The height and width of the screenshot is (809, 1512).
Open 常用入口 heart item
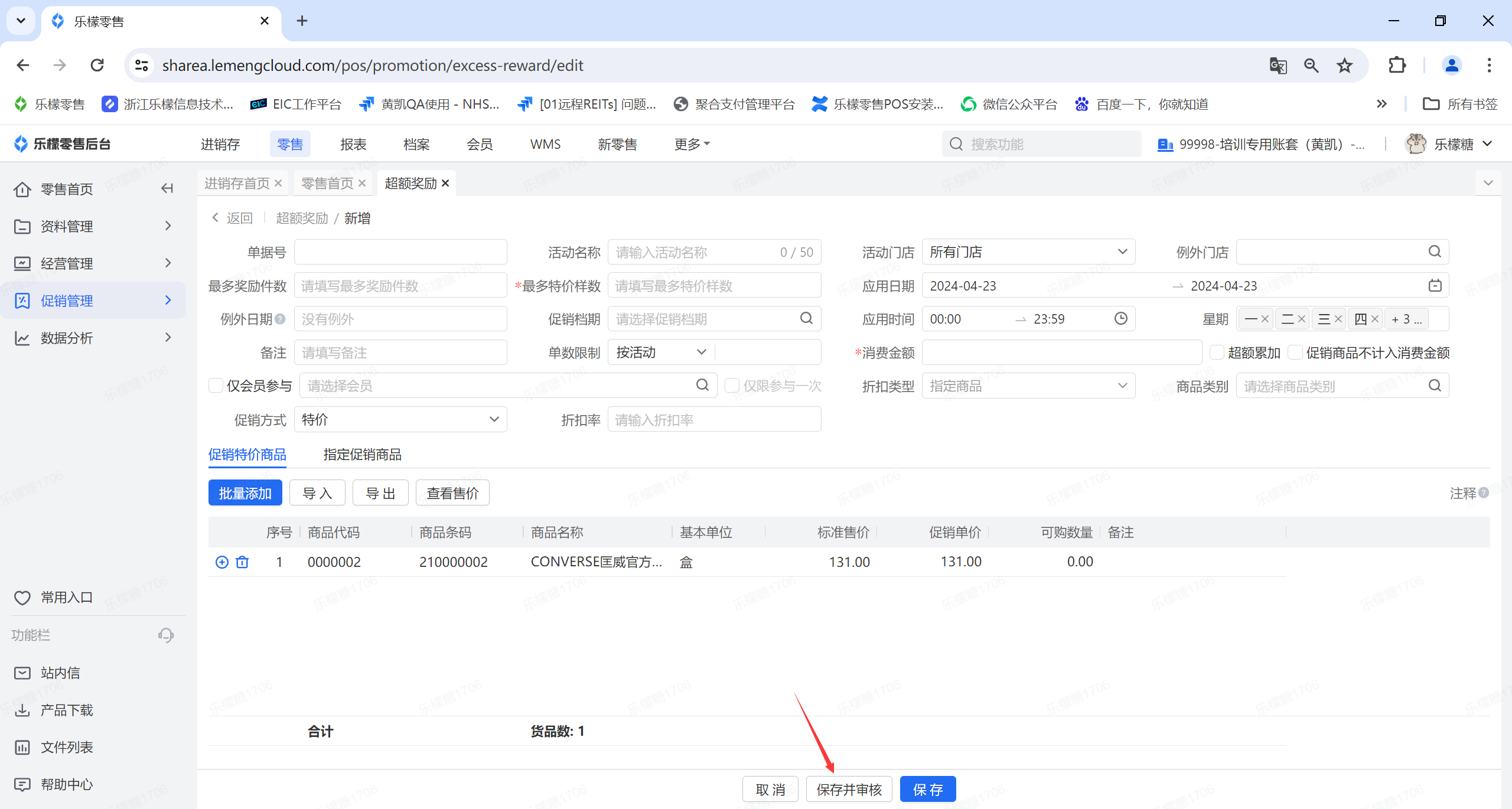point(54,598)
